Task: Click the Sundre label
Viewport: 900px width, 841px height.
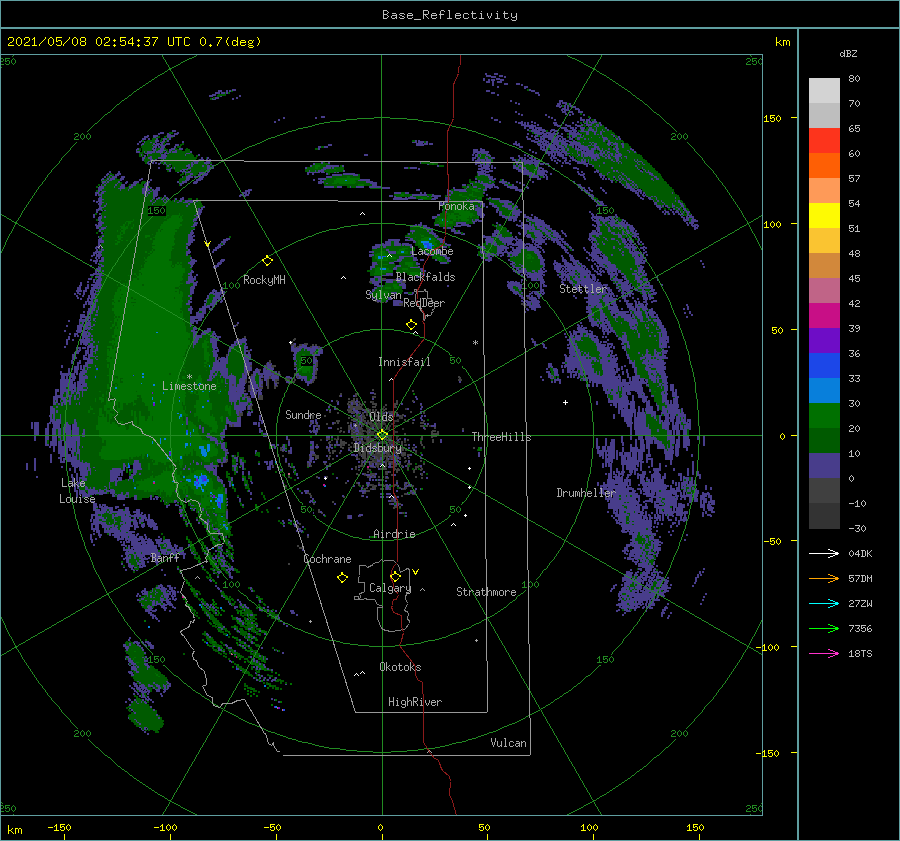Action: coord(303,415)
